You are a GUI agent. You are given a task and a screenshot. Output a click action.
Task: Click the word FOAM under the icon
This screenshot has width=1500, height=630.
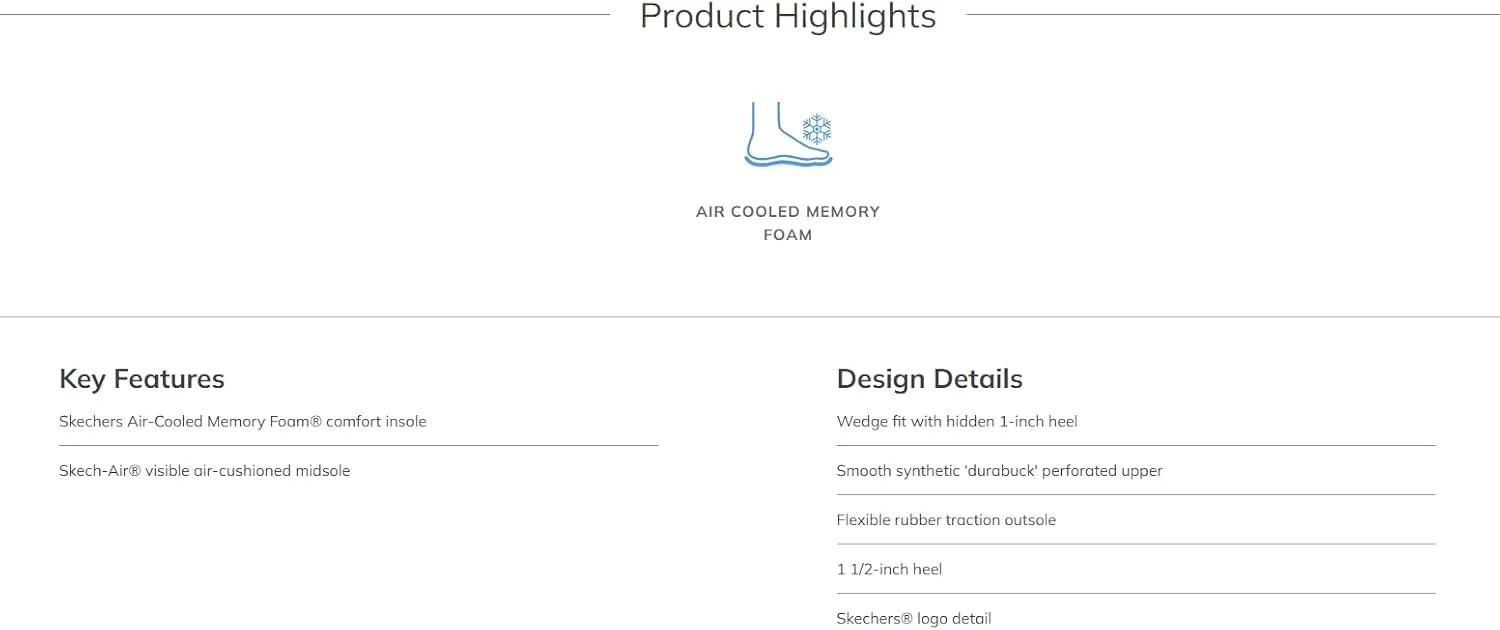pyautogui.click(x=788, y=235)
